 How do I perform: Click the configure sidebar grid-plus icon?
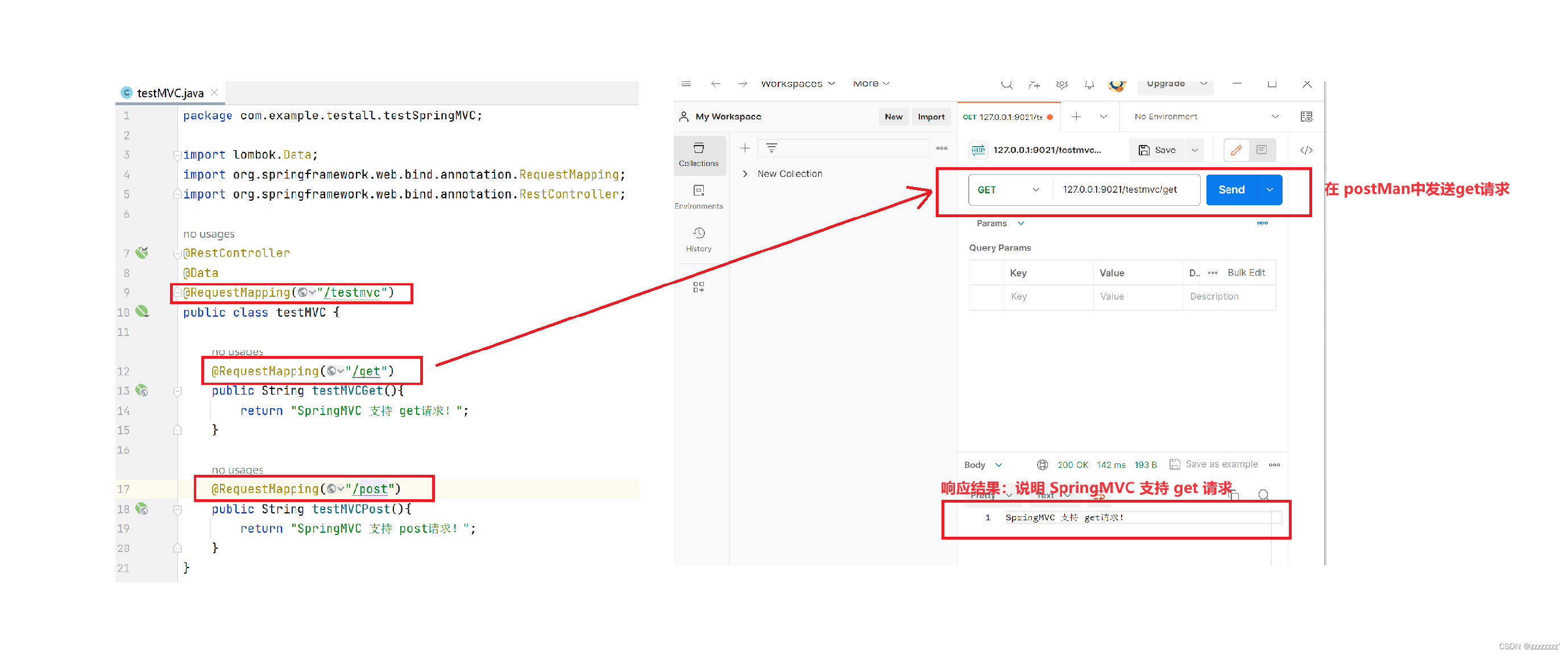click(x=699, y=287)
